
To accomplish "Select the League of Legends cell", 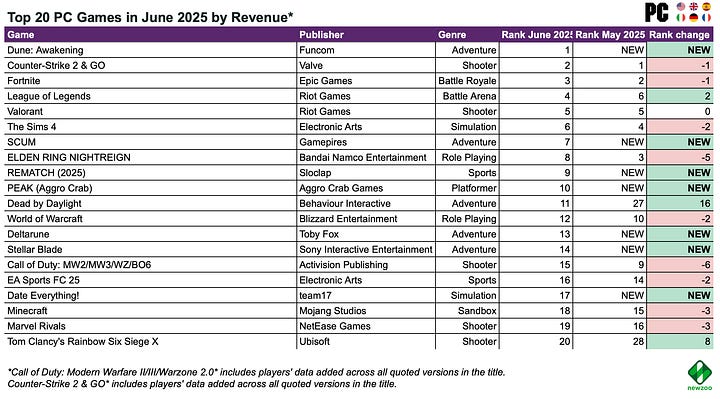I will [151, 96].
